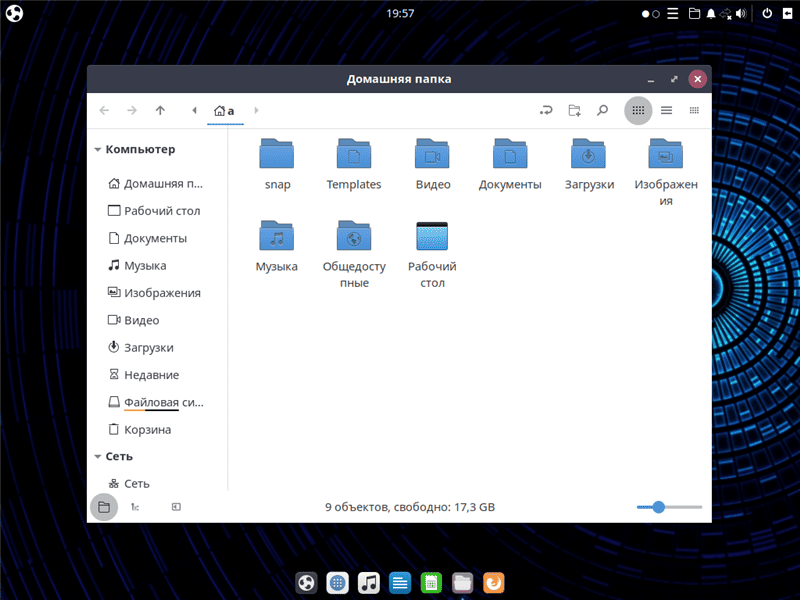Click the right path-bar scroll arrow
This screenshot has height=600, width=800.
[256, 110]
